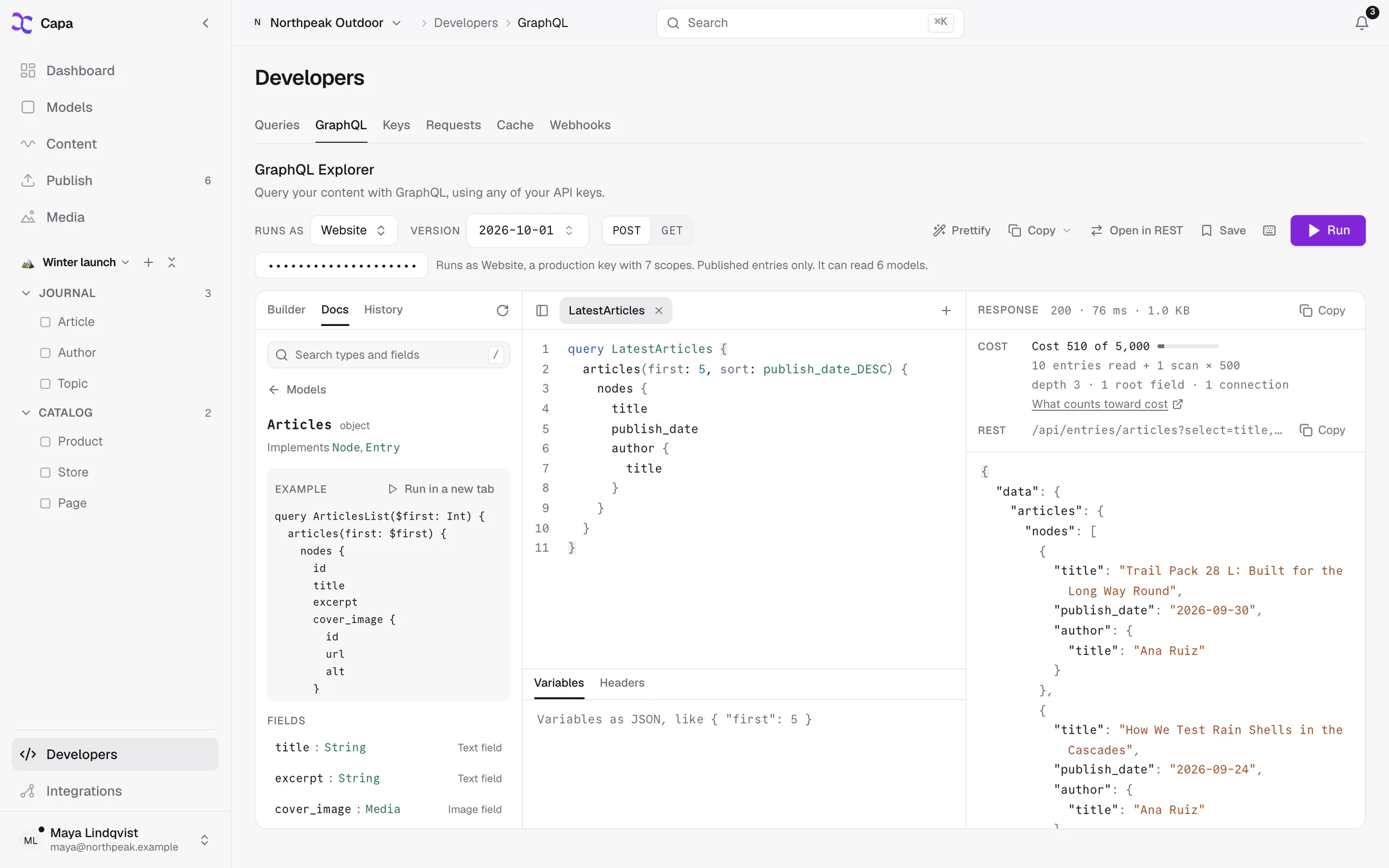Save the query

coord(1223,230)
